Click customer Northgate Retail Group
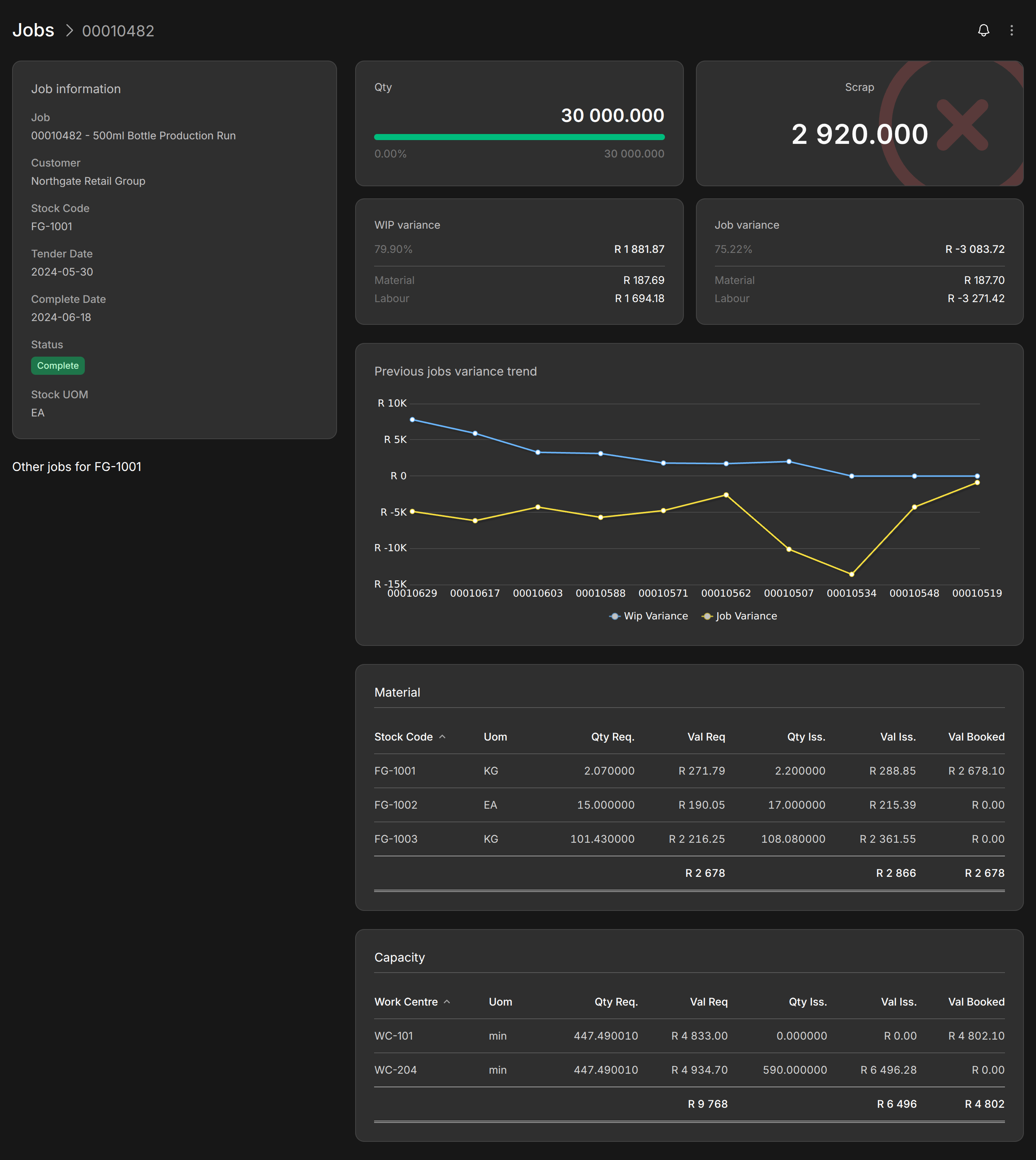This screenshot has width=1036, height=1160. [88, 181]
